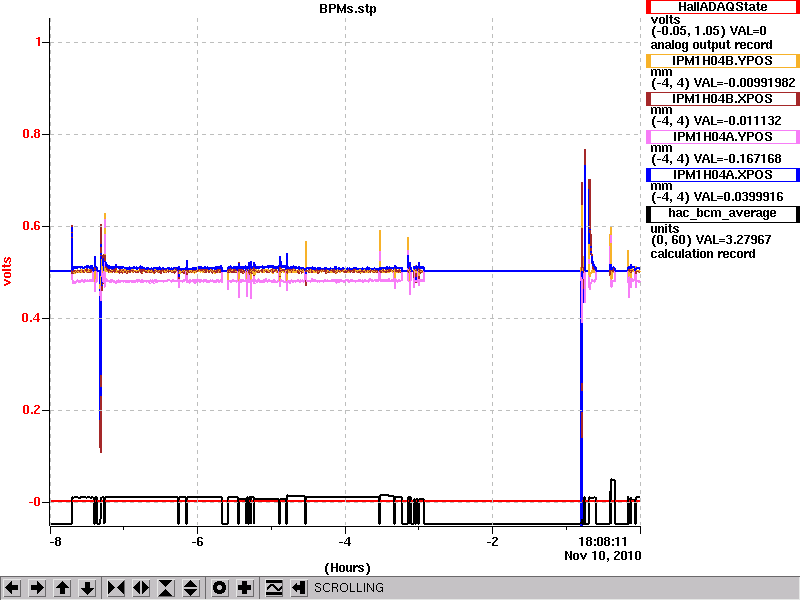Viewport: 800px width, 600px height.
Task: Pan the plot left with the left arrow
Action: 12,588
